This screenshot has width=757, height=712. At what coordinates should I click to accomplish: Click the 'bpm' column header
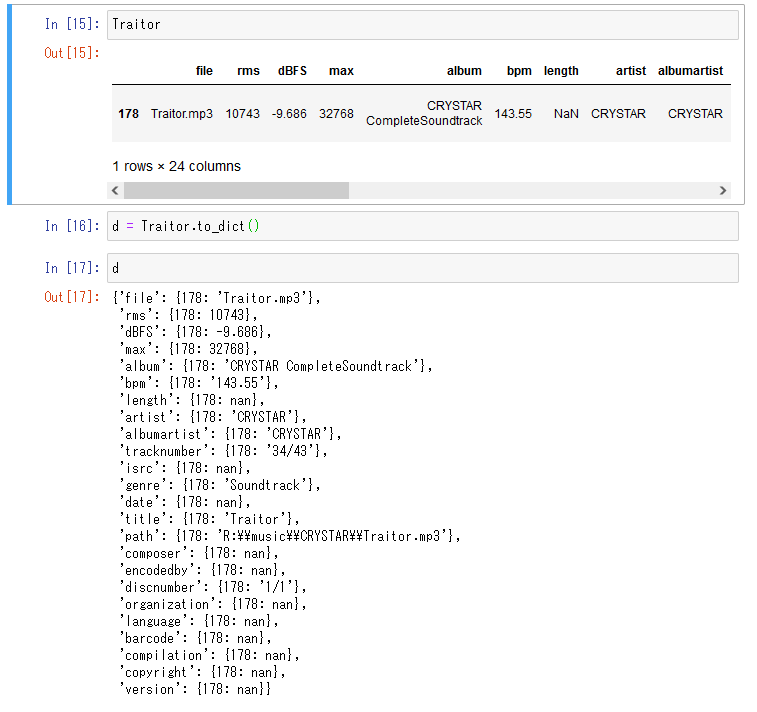pos(519,71)
